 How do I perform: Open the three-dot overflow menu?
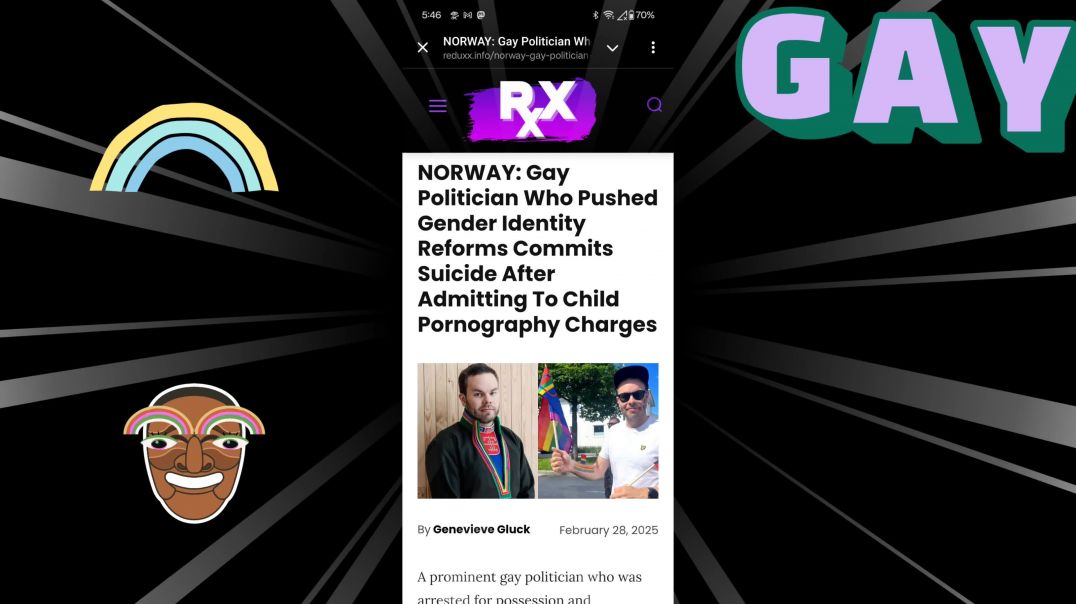pyautogui.click(x=653, y=47)
